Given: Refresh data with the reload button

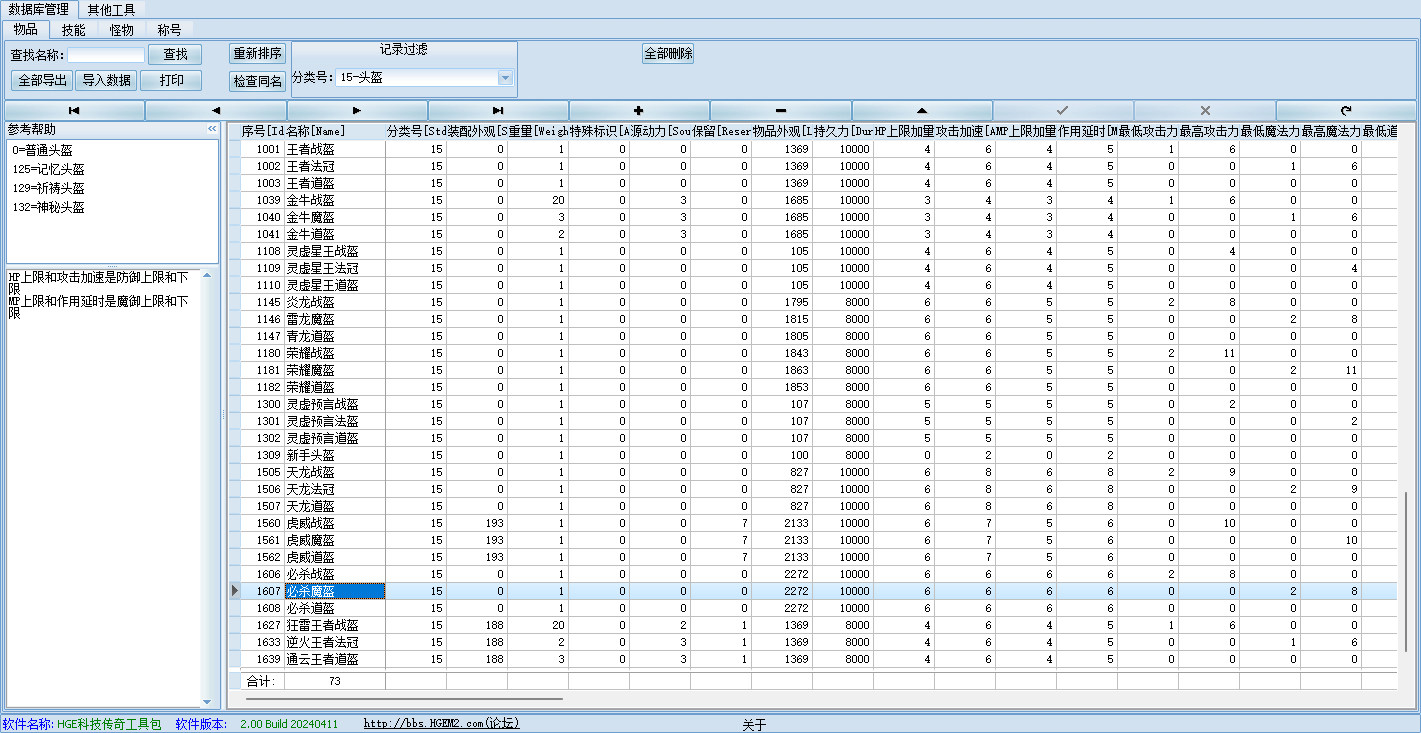Looking at the screenshot, I should pyautogui.click(x=1346, y=110).
